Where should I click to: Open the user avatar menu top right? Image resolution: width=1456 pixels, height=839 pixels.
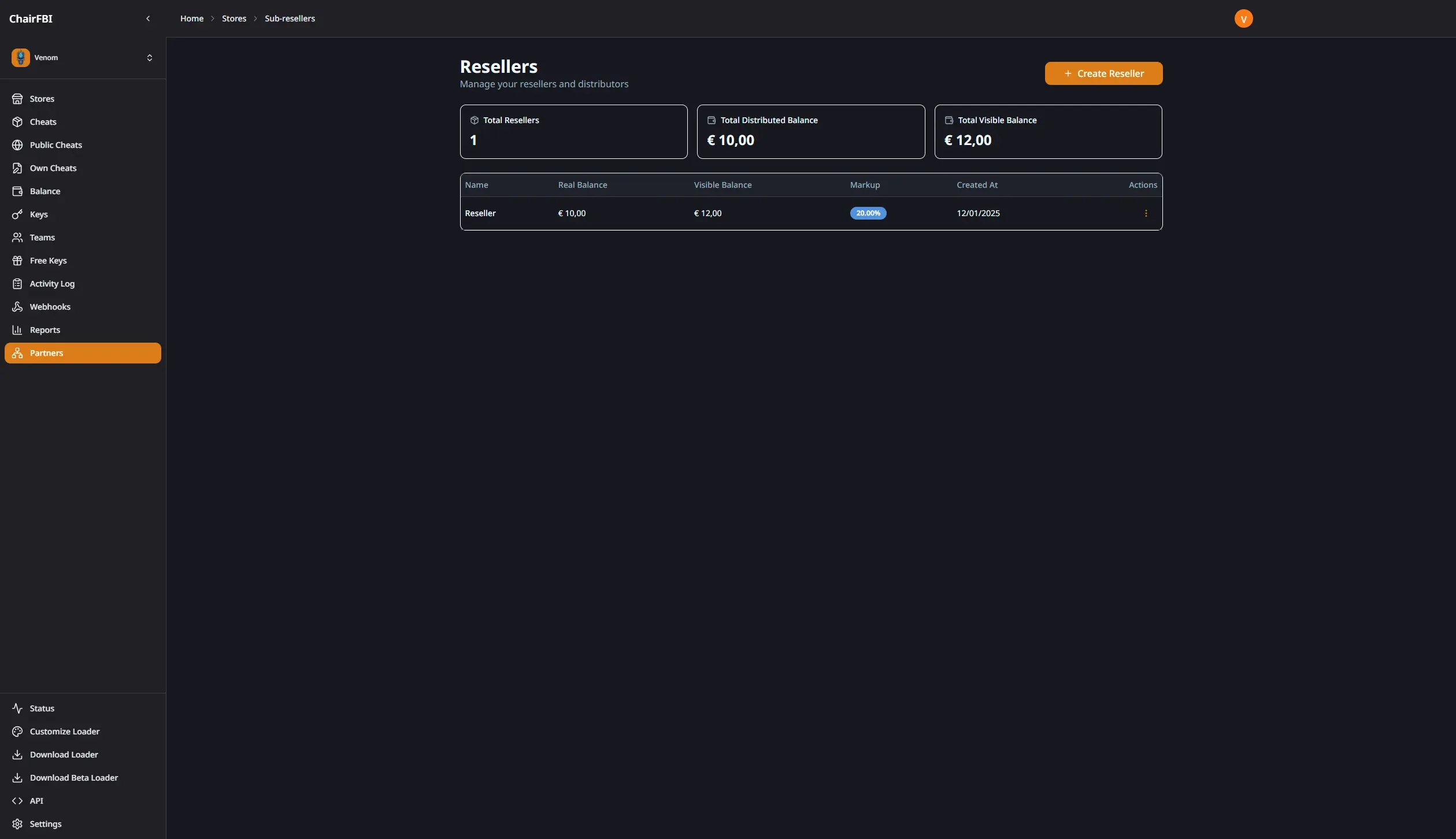(1243, 18)
